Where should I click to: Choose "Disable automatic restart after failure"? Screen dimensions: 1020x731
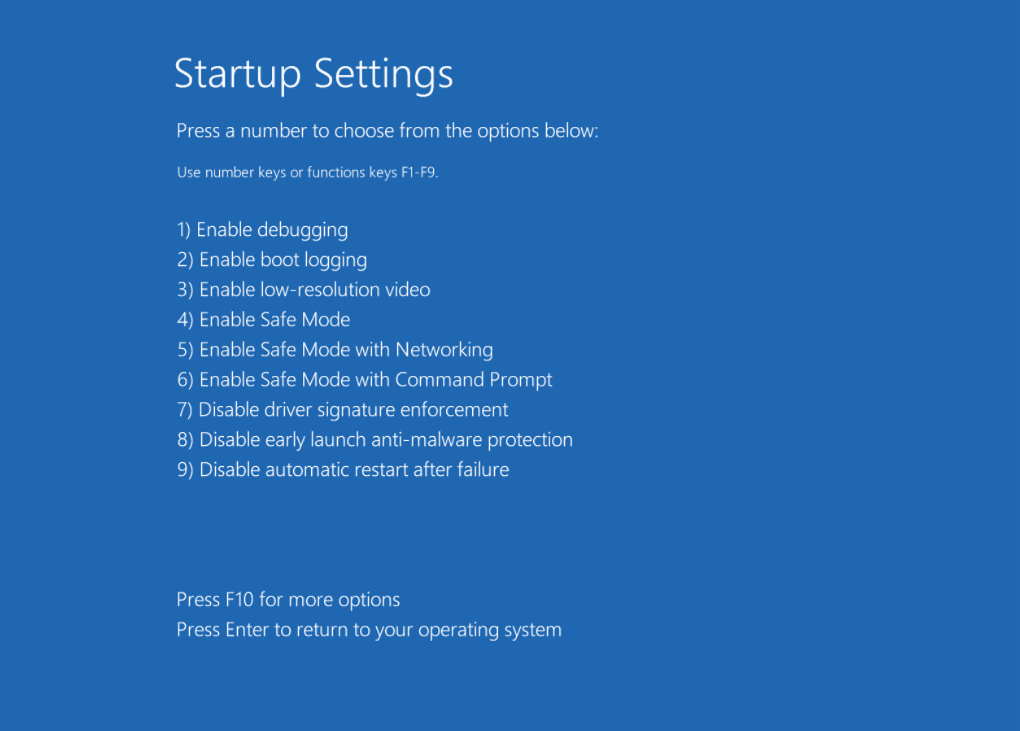click(343, 469)
